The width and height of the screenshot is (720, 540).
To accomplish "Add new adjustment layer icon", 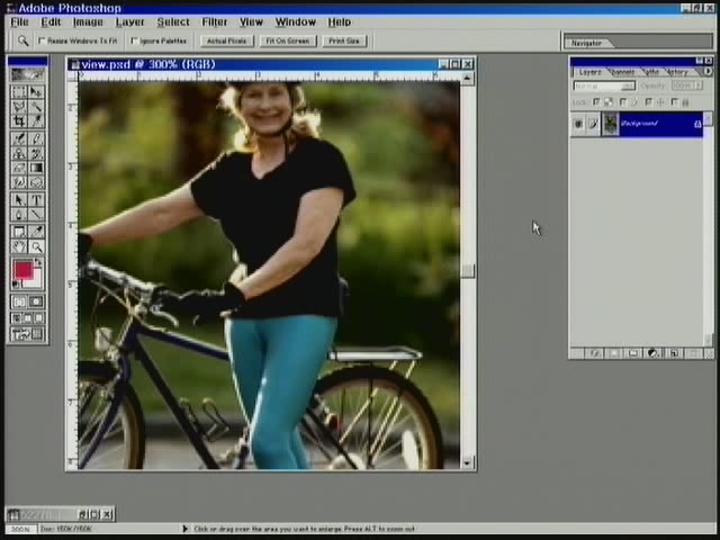I will (653, 353).
